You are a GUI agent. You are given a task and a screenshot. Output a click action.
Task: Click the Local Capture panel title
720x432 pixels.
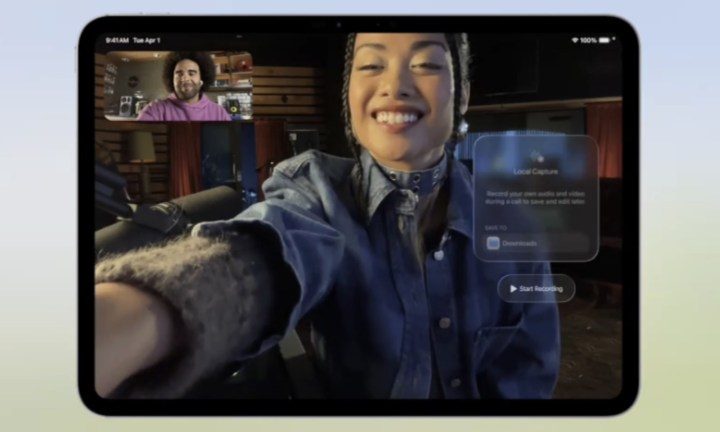tap(535, 171)
